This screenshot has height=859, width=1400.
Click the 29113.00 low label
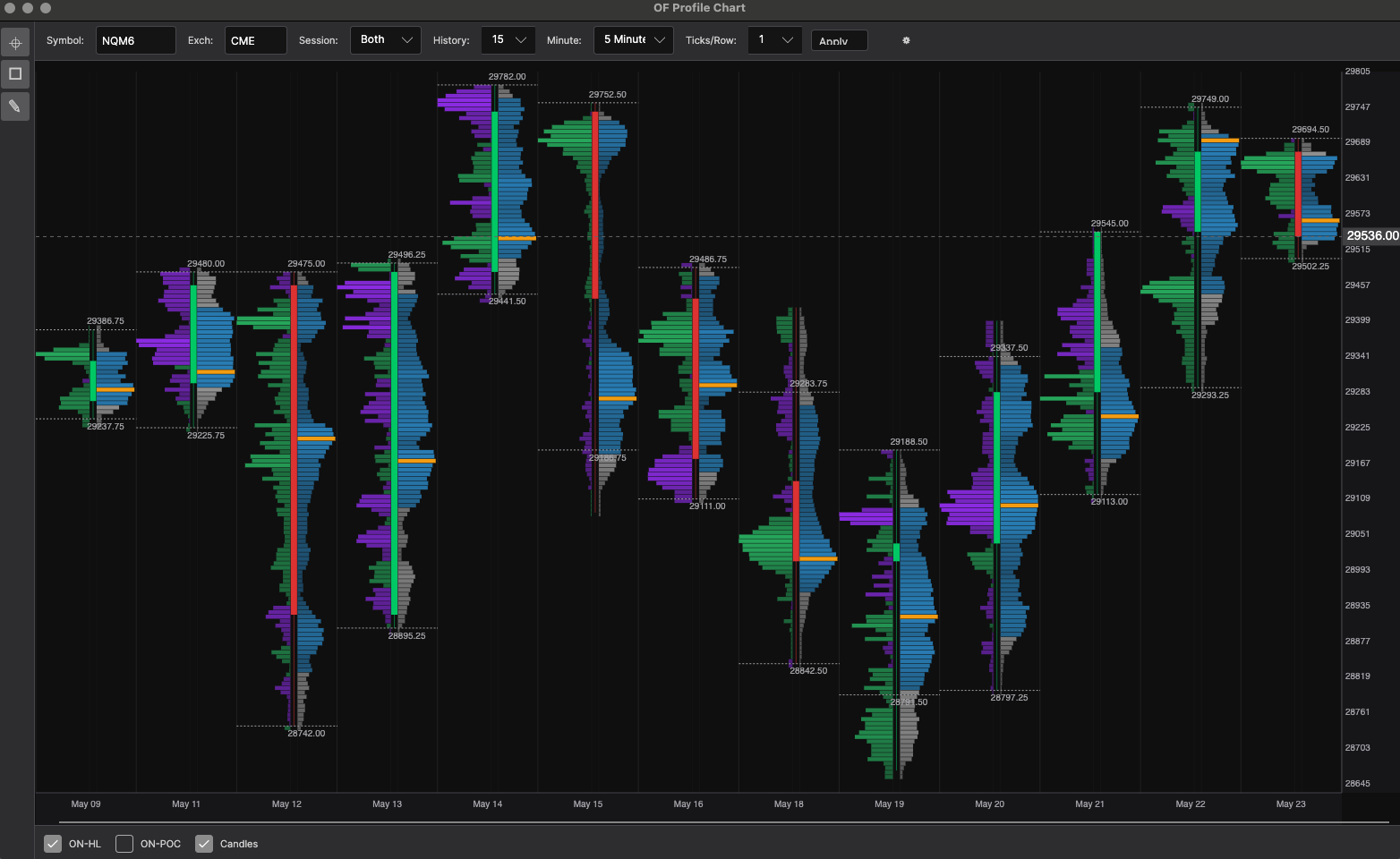tap(1110, 501)
